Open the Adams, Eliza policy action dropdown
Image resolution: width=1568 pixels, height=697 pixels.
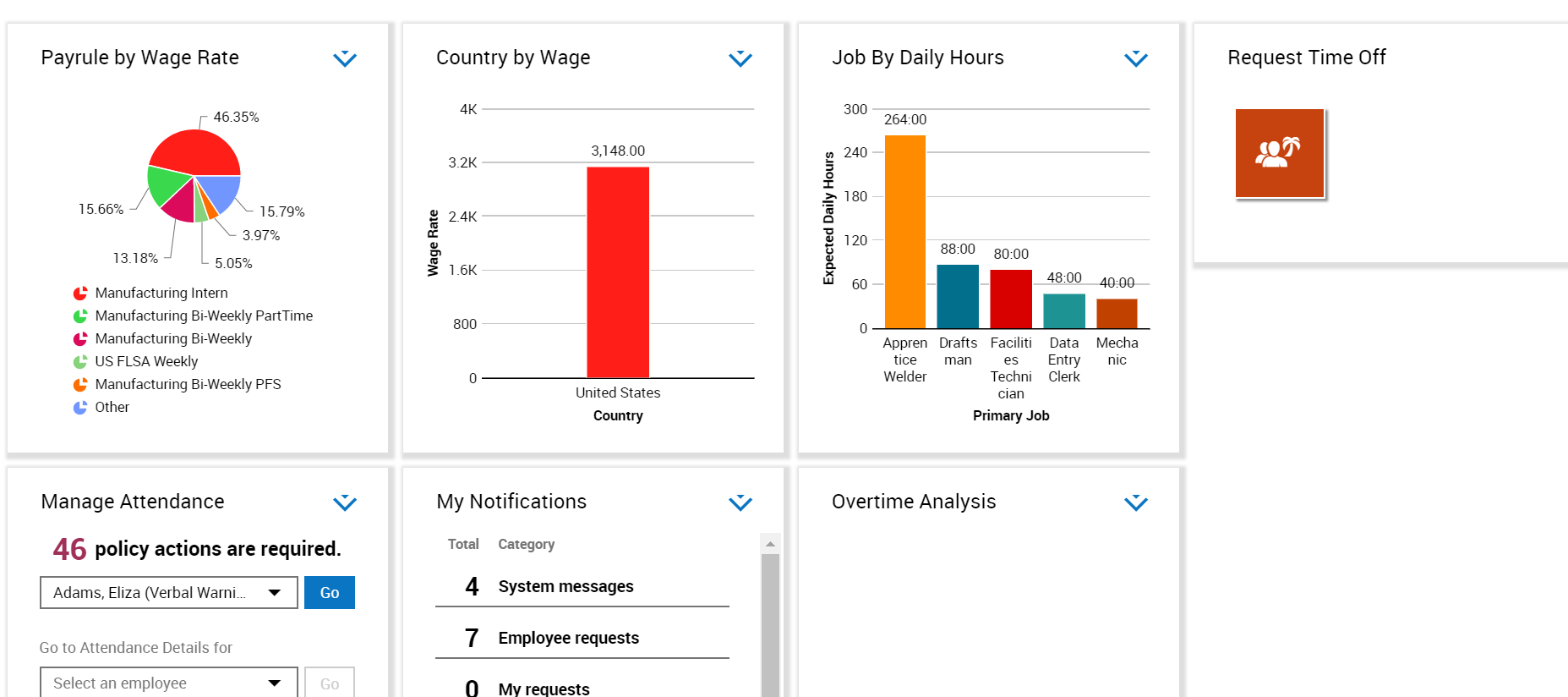[x=169, y=593]
